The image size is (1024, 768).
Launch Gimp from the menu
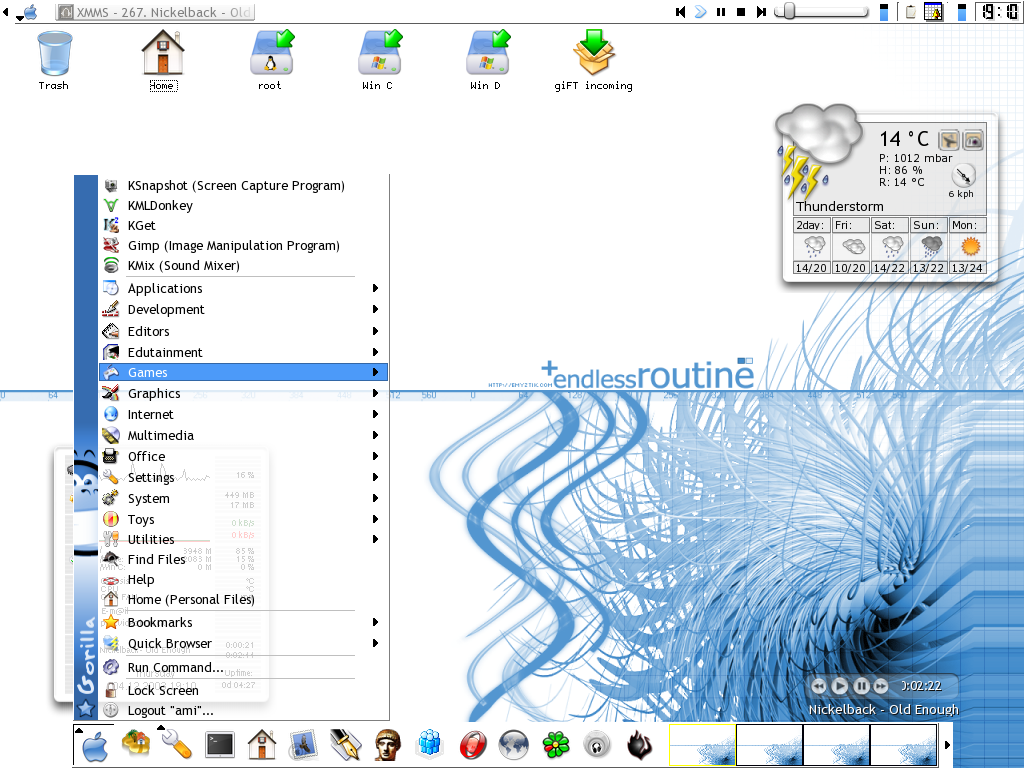[x=243, y=246]
